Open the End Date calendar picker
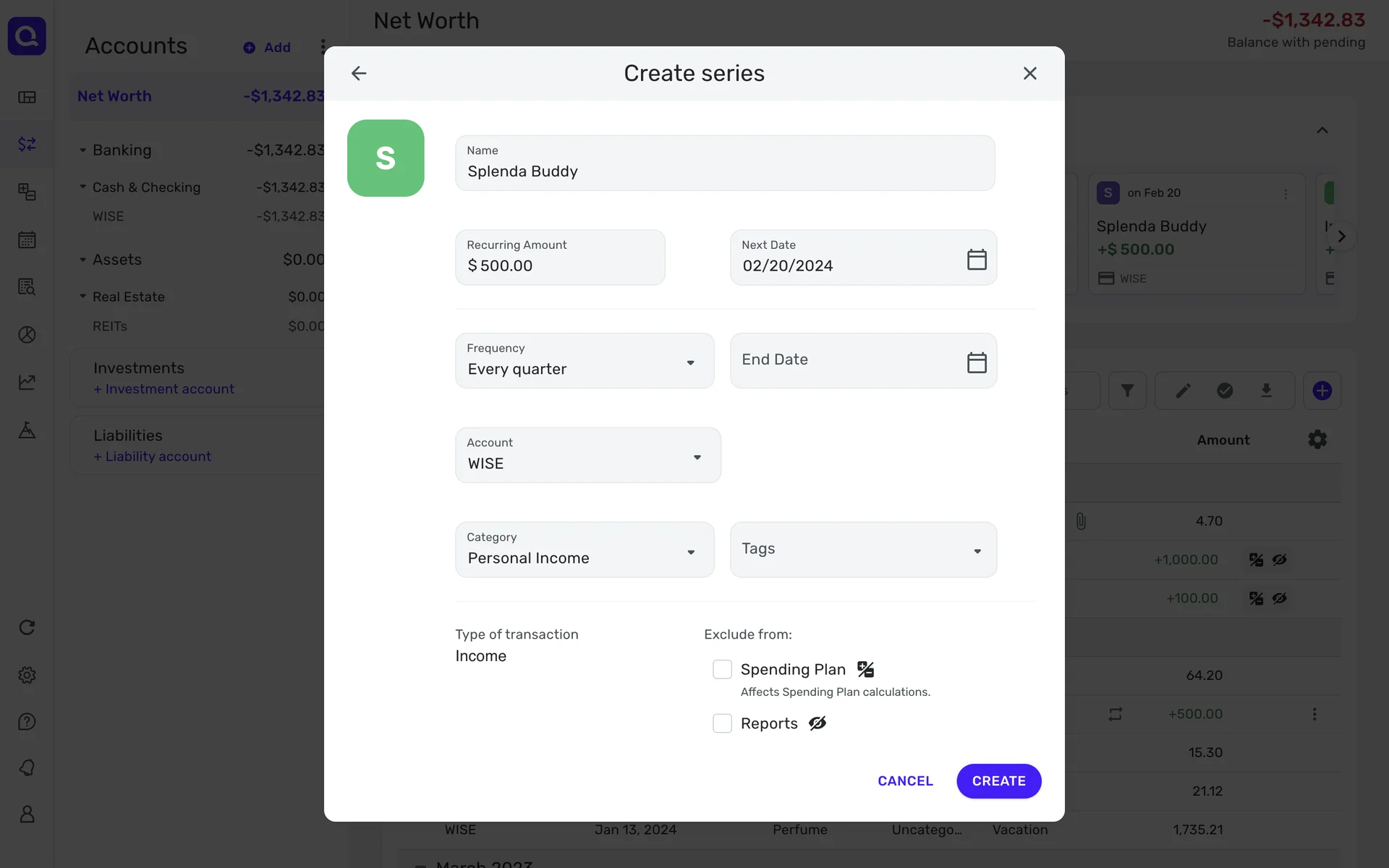Screen dimensions: 1389x868 coord(977,362)
